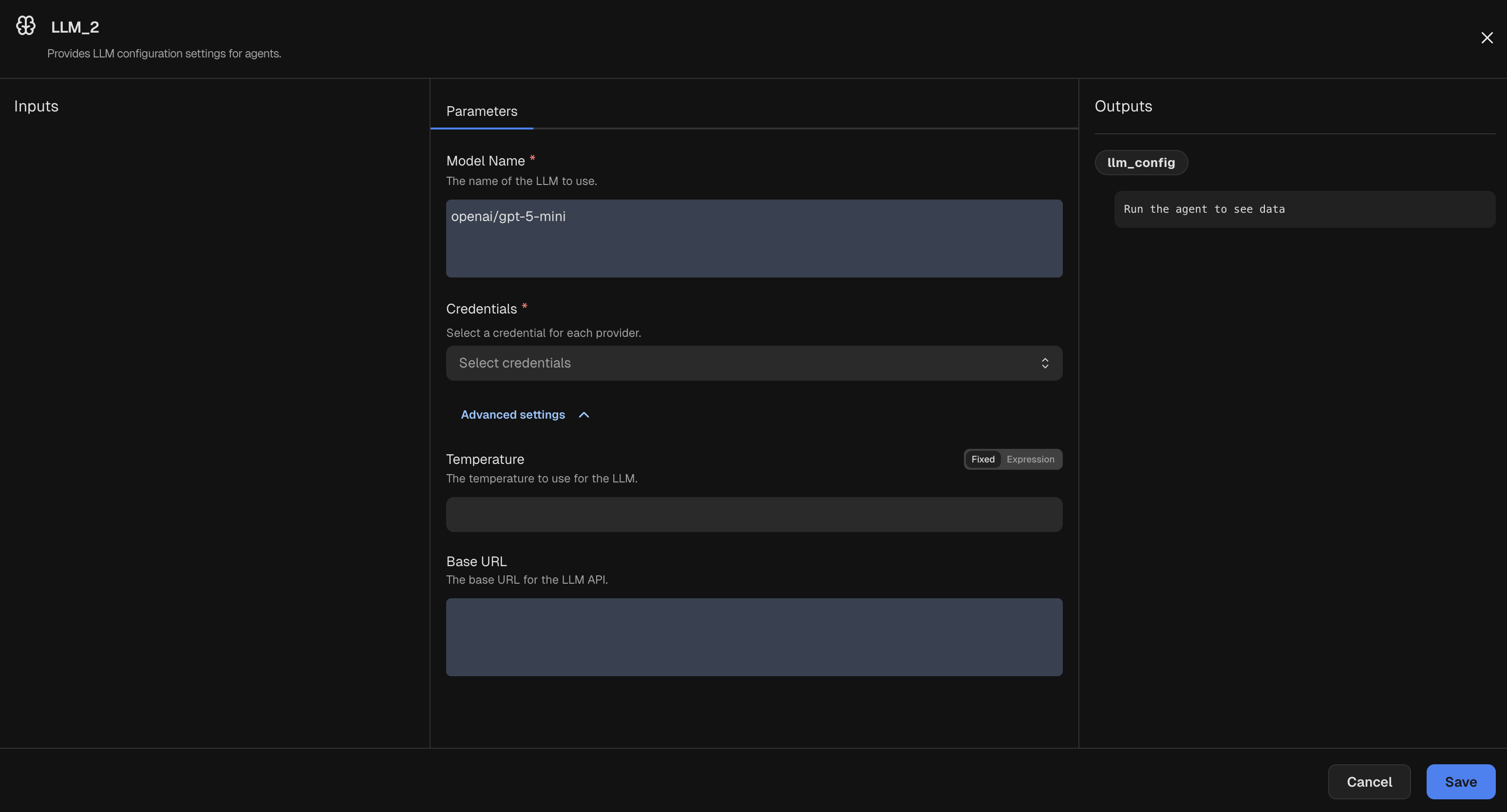The width and height of the screenshot is (1507, 812).
Task: Switch to the Parameters tab
Action: tap(481, 111)
